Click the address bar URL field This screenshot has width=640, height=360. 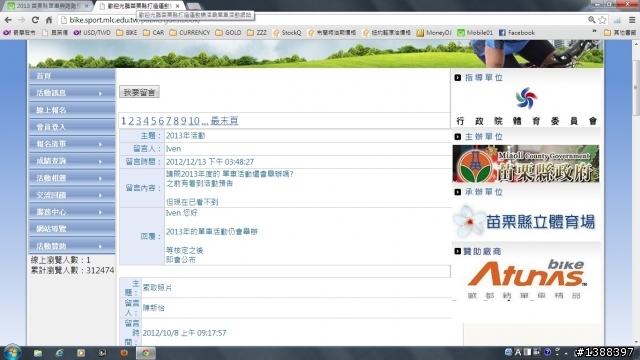click(322, 20)
